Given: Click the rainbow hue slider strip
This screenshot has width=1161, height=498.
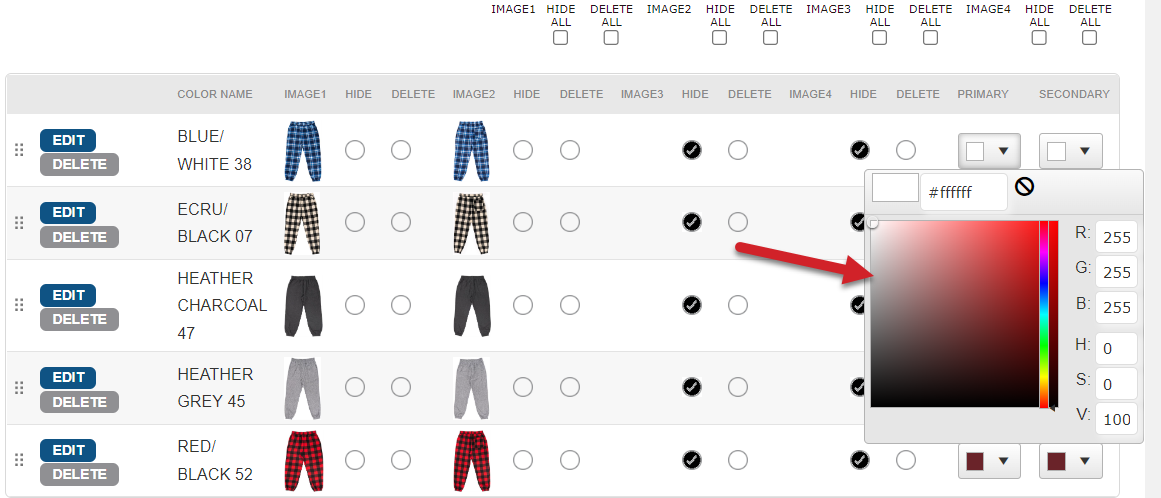Looking at the screenshot, I should (1044, 314).
